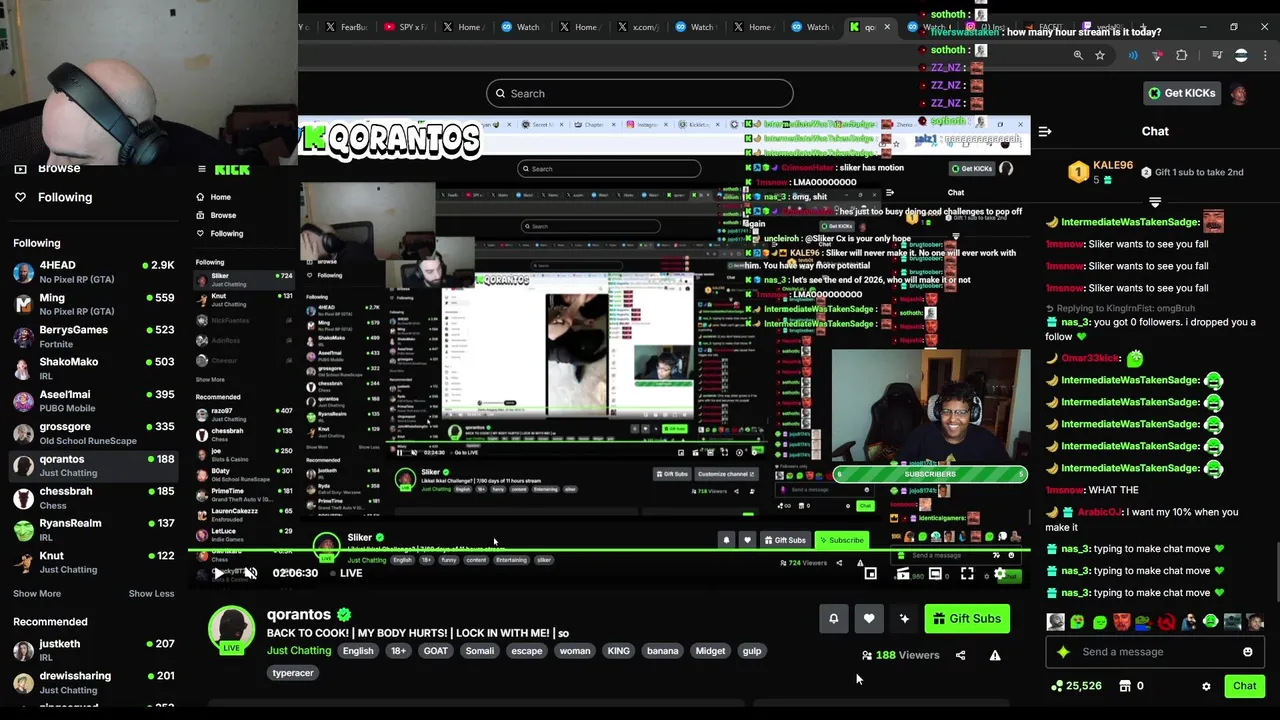
Task: Select the Somali tag
Action: coord(480,651)
